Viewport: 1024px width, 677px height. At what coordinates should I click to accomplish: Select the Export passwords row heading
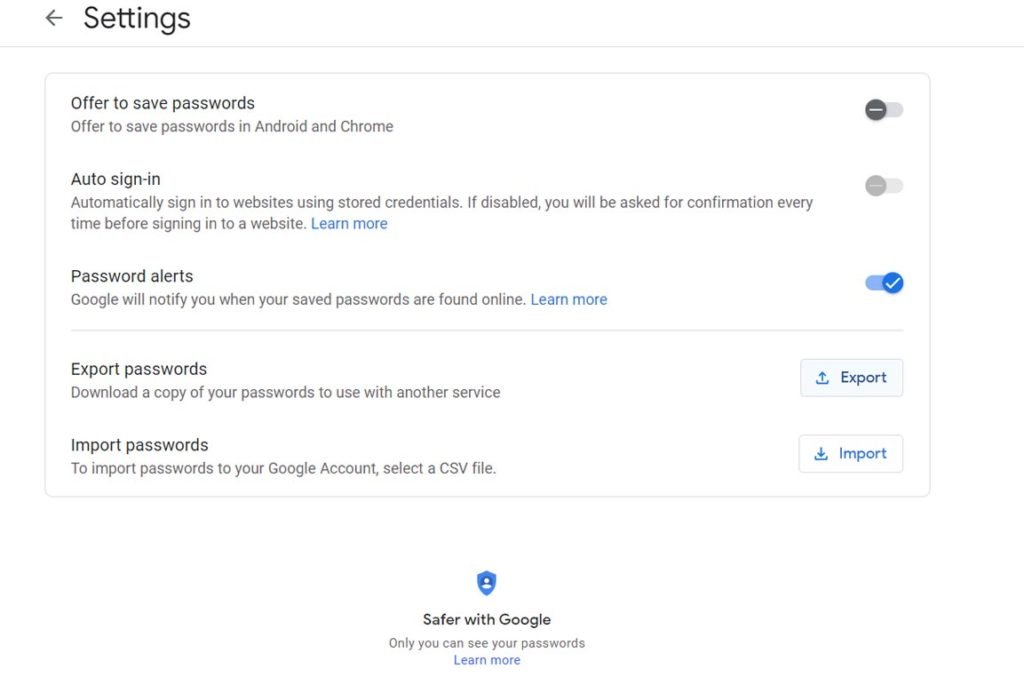click(x=138, y=368)
